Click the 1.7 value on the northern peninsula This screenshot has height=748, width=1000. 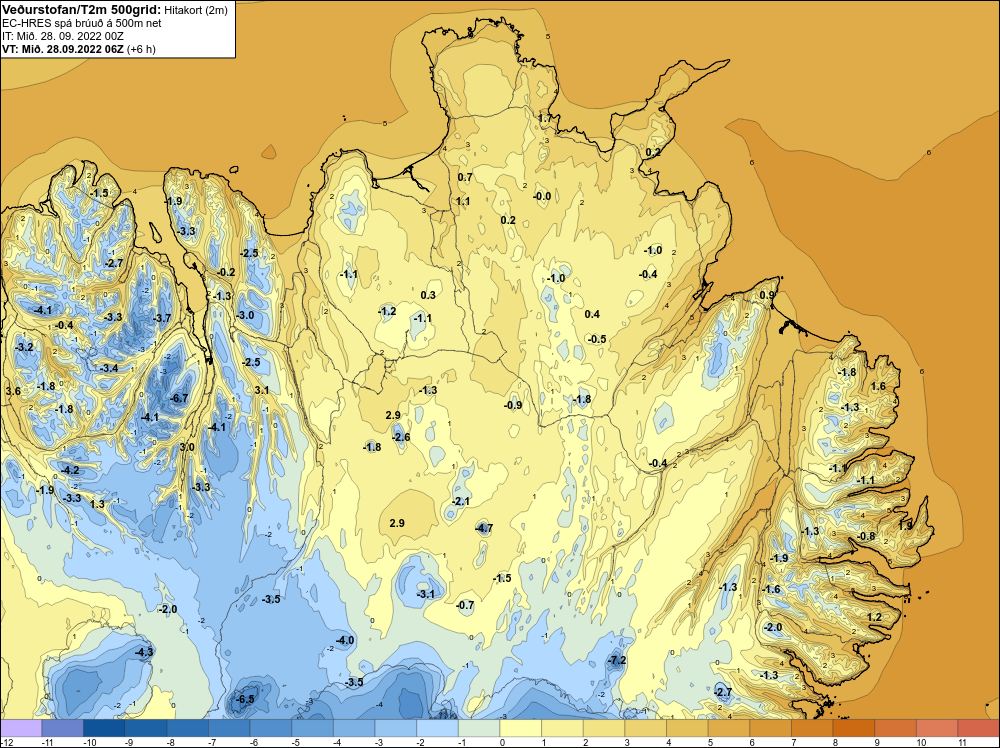(545, 119)
